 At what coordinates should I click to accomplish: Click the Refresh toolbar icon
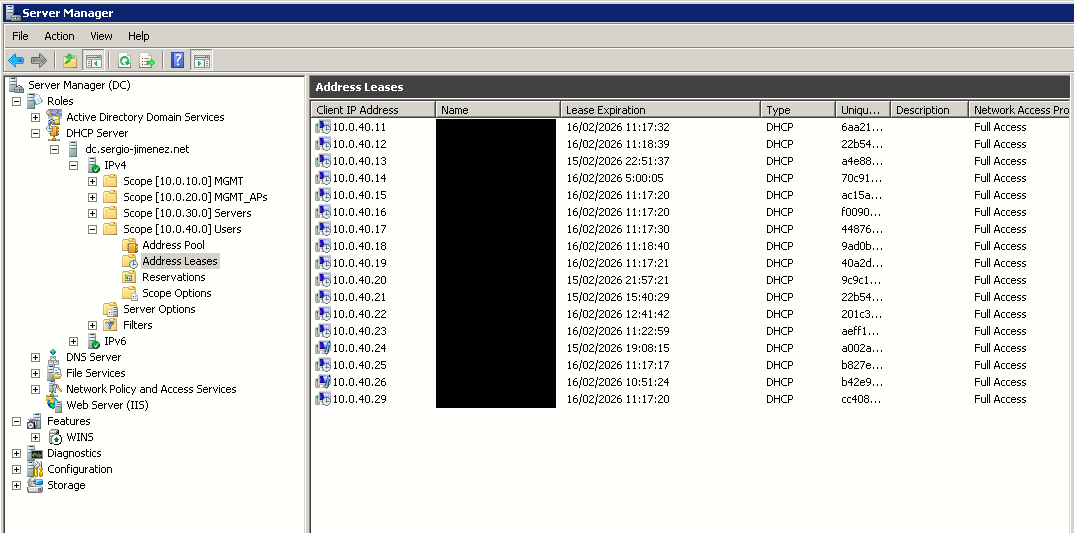click(124, 61)
